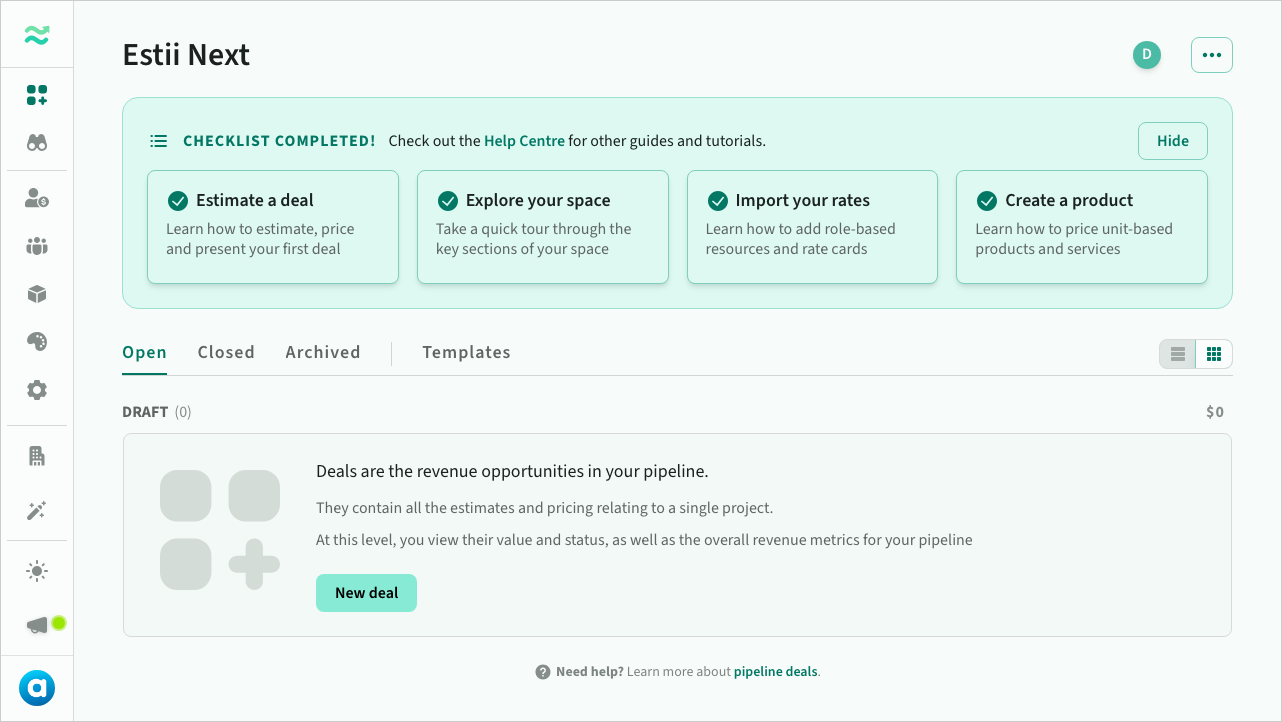
Task: Open the products cube icon
Action: [37, 294]
